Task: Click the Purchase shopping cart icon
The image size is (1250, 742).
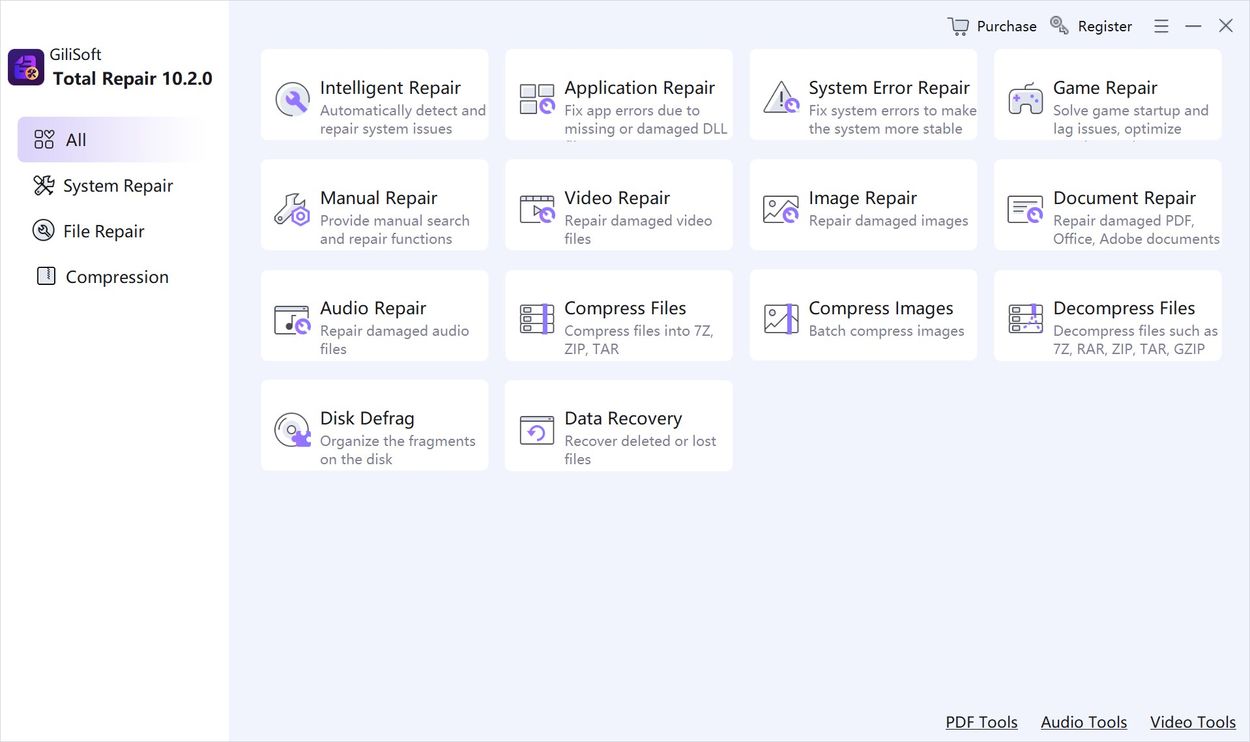Action: pos(958,26)
